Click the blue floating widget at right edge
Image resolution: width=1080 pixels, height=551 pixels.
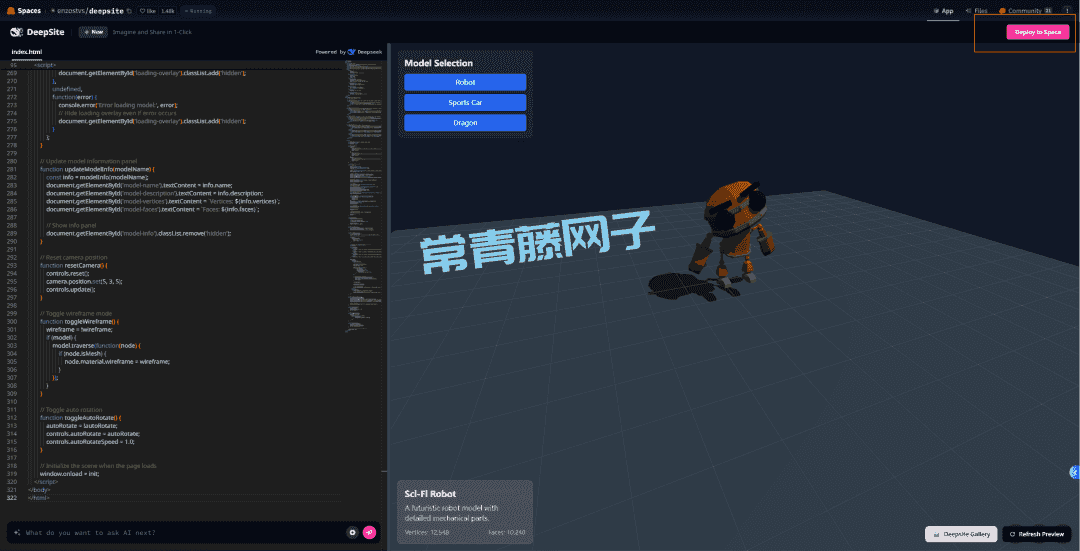[1074, 472]
